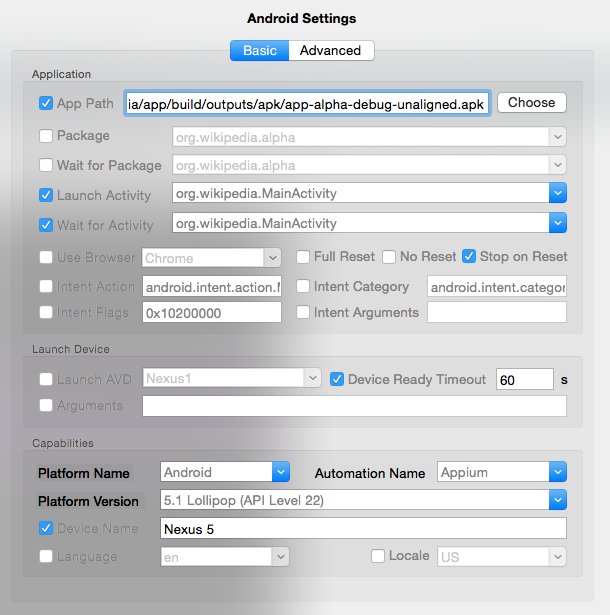Open the Platform Name dropdown

click(x=280, y=472)
